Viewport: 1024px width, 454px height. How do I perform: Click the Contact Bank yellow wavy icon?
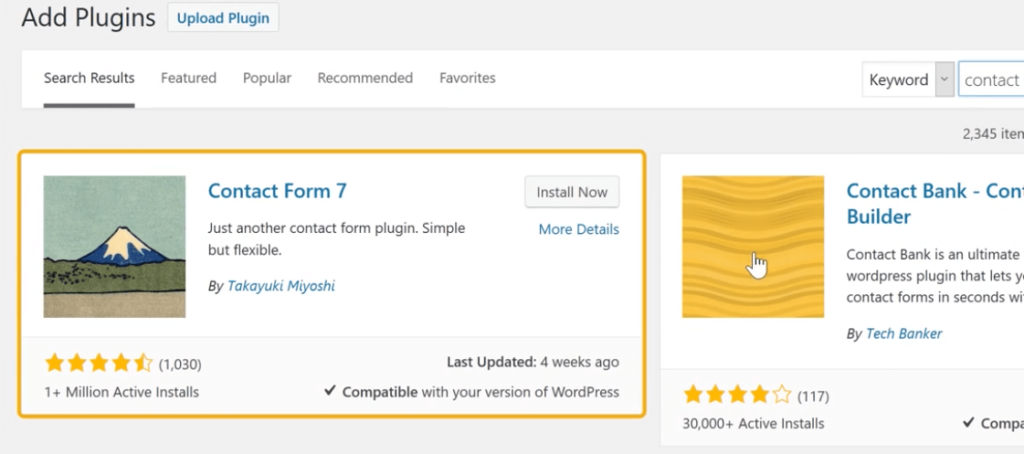coord(753,246)
